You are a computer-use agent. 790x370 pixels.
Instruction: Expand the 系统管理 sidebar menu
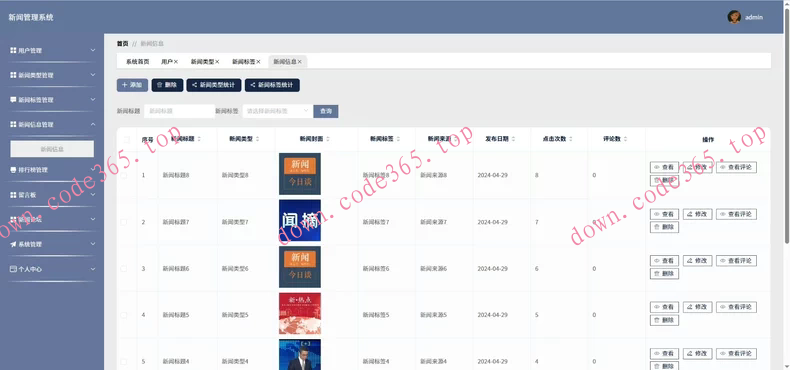point(52,244)
